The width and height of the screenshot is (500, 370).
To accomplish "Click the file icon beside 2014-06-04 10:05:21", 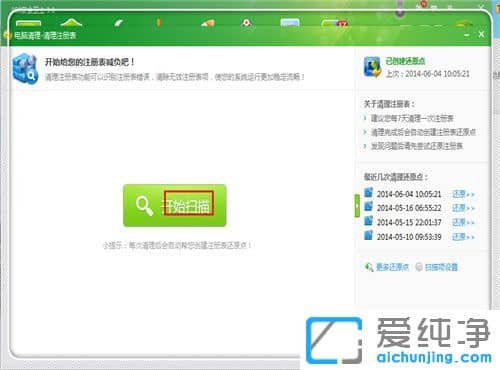I will coord(368,192).
